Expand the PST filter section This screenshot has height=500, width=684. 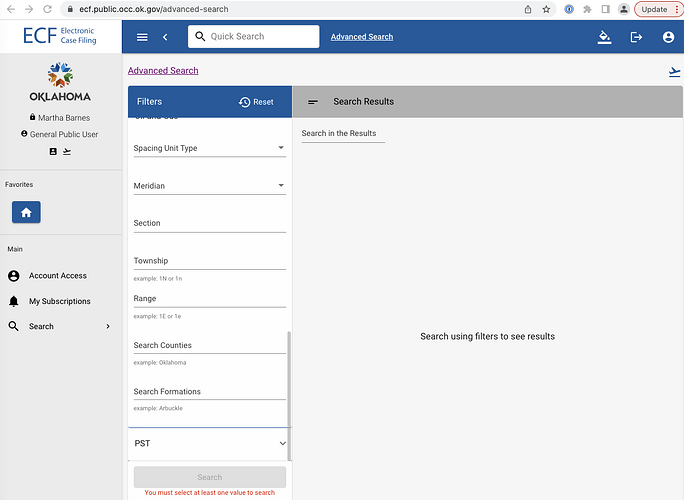click(x=209, y=443)
